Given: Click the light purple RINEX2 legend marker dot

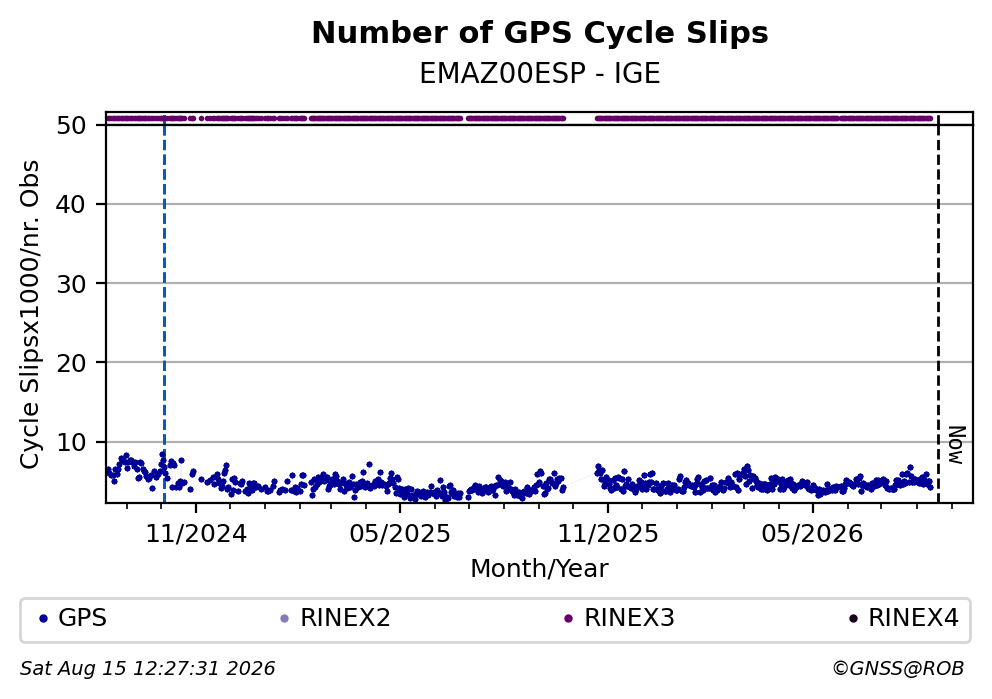Looking at the screenshot, I should (284, 619).
